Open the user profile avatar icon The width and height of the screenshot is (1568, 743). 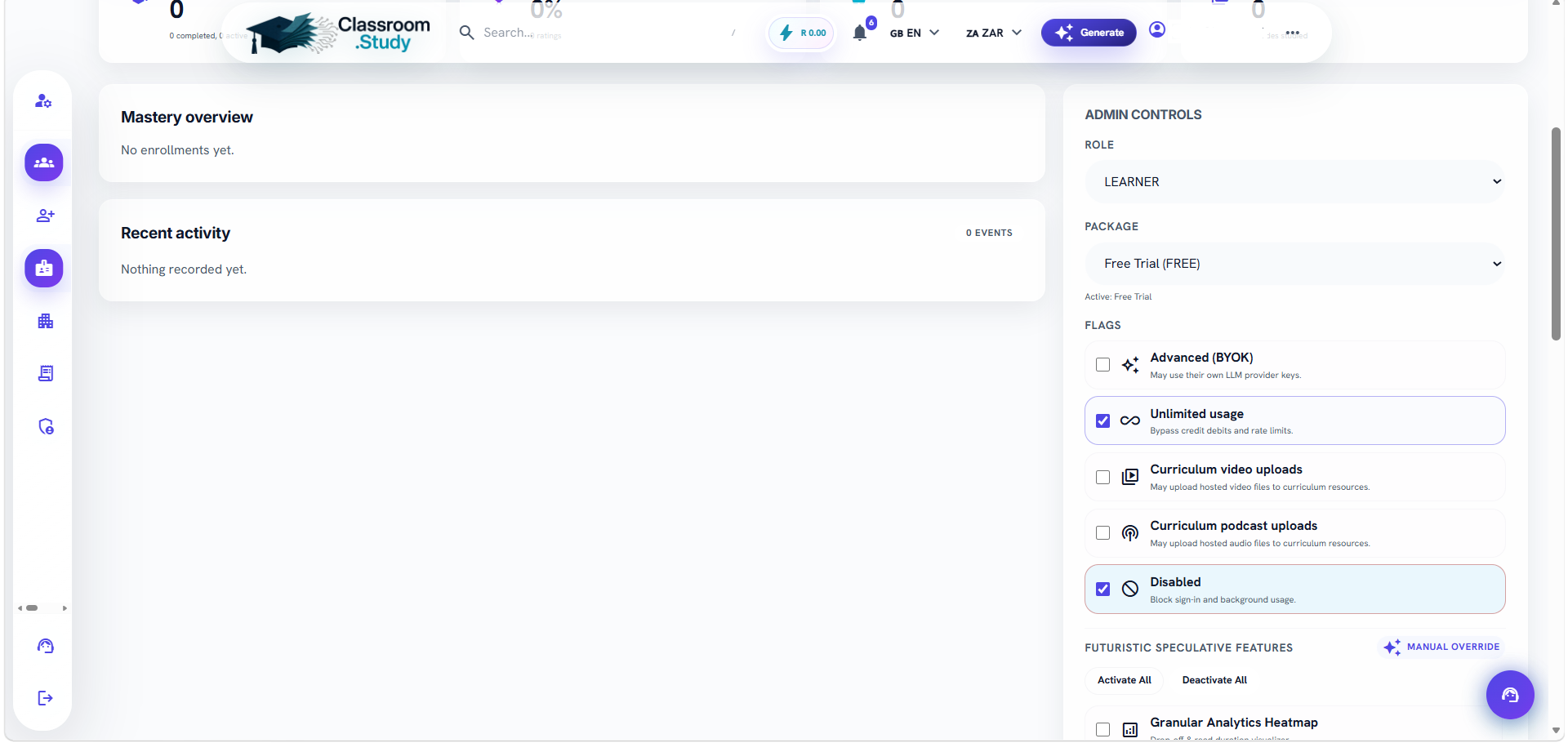tap(1157, 30)
